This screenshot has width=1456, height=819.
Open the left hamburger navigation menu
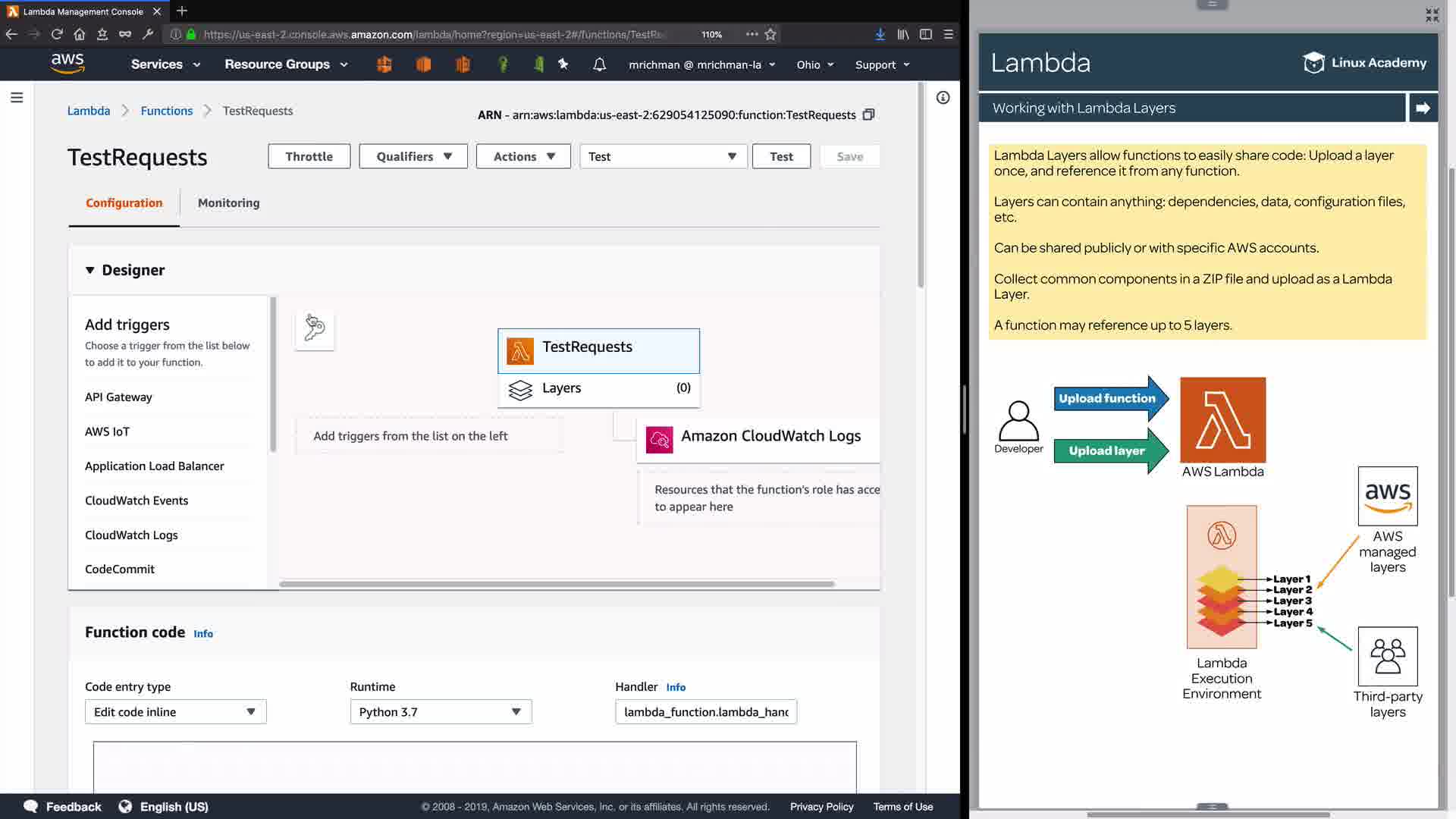coord(17,98)
